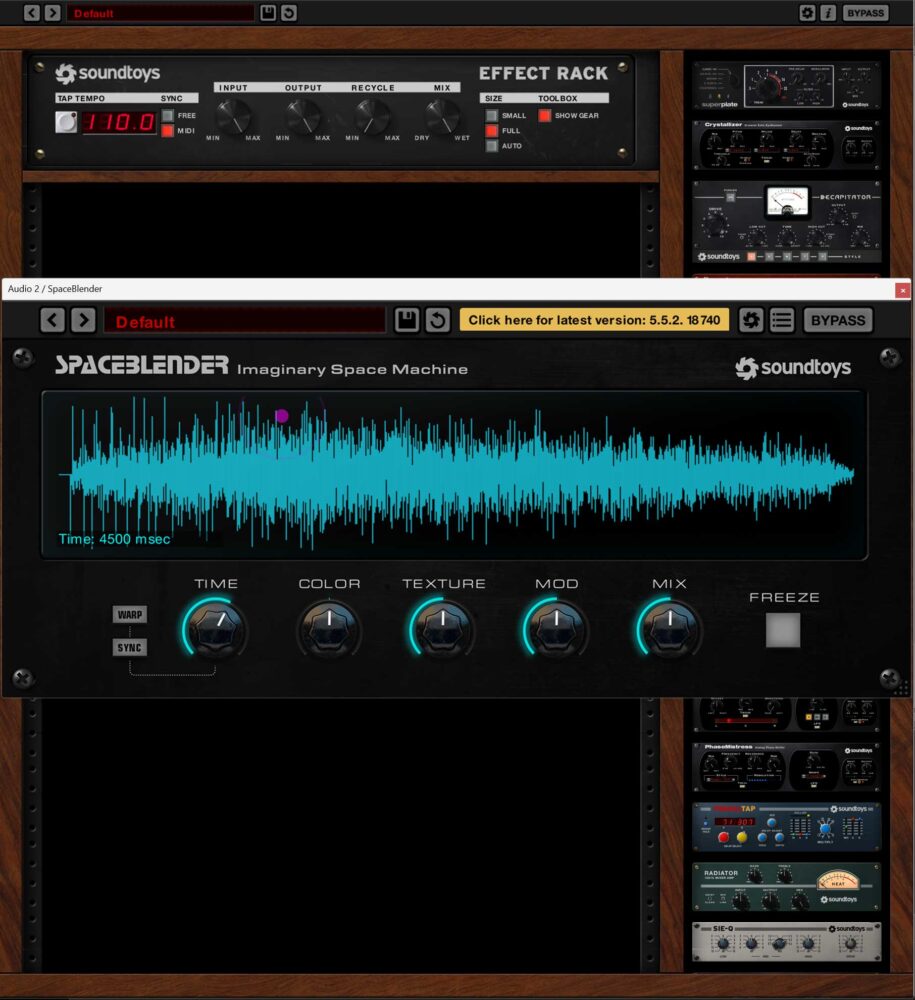Click the purple marker on waveform

tap(282, 416)
